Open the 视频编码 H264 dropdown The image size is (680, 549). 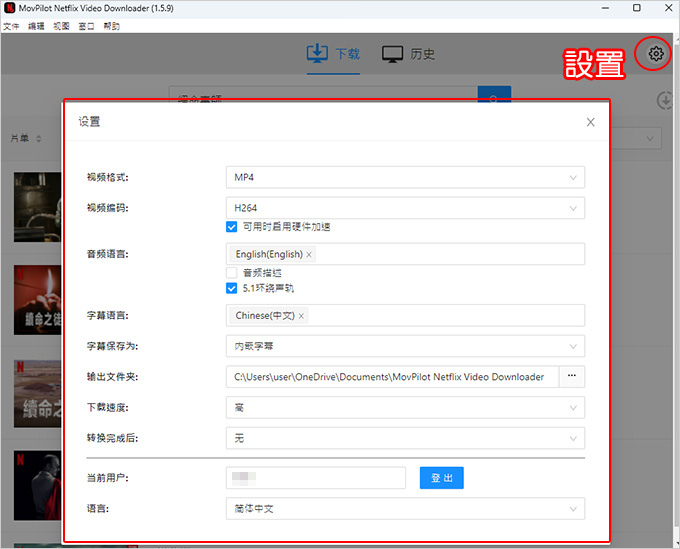point(405,208)
